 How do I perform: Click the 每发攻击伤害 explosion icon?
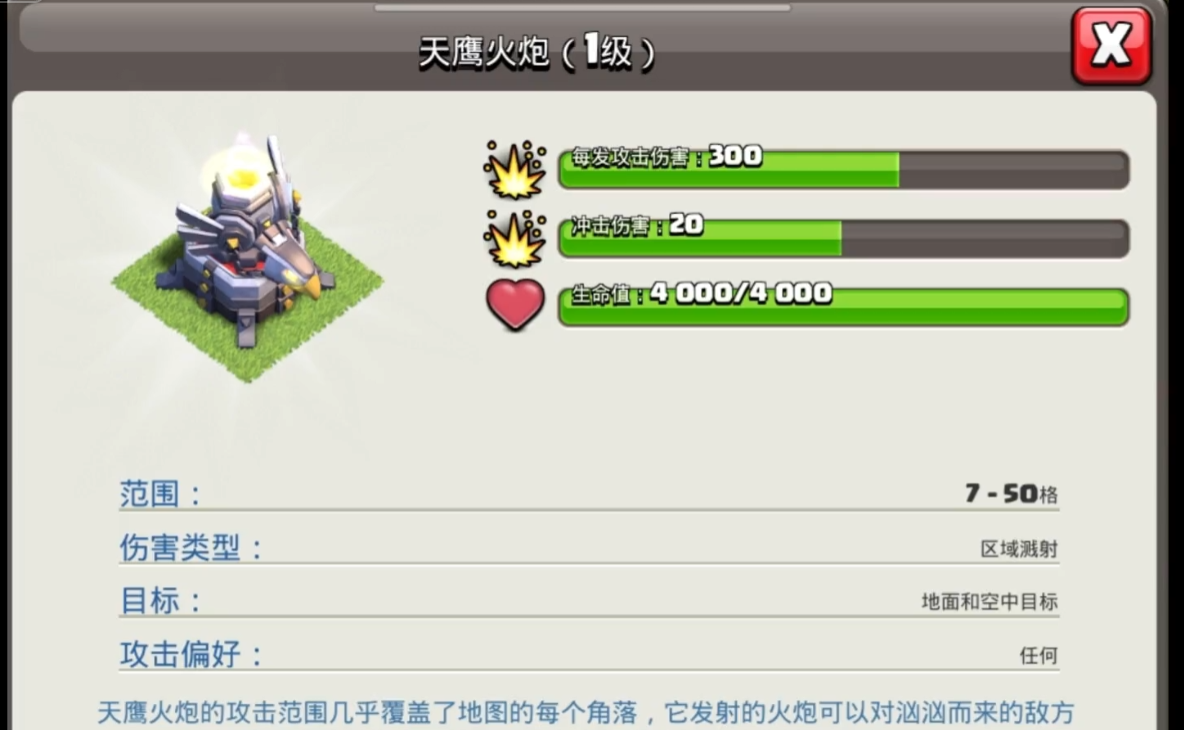515,170
